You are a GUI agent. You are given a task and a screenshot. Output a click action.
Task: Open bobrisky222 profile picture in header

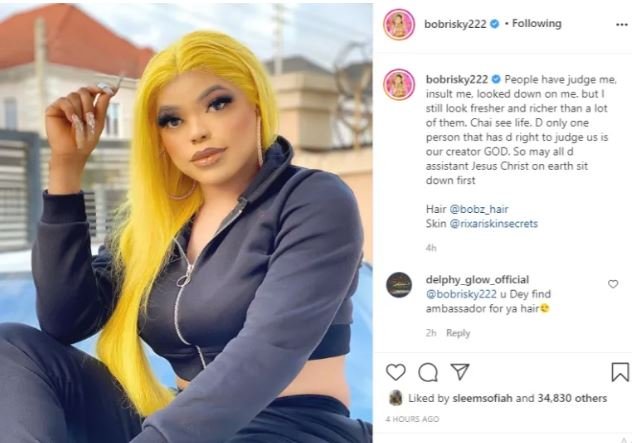[399, 25]
